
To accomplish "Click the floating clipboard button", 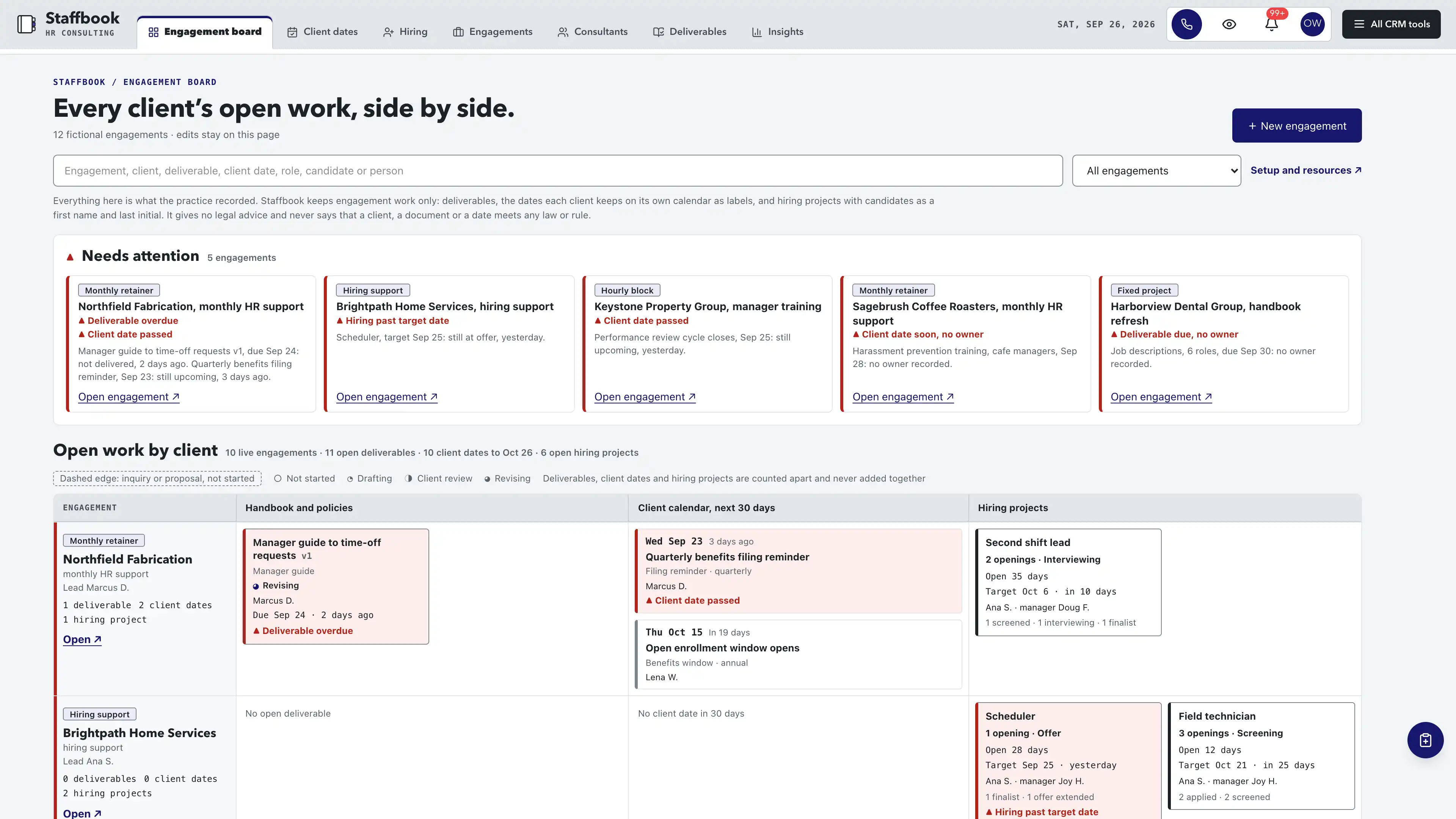I will tap(1425, 740).
